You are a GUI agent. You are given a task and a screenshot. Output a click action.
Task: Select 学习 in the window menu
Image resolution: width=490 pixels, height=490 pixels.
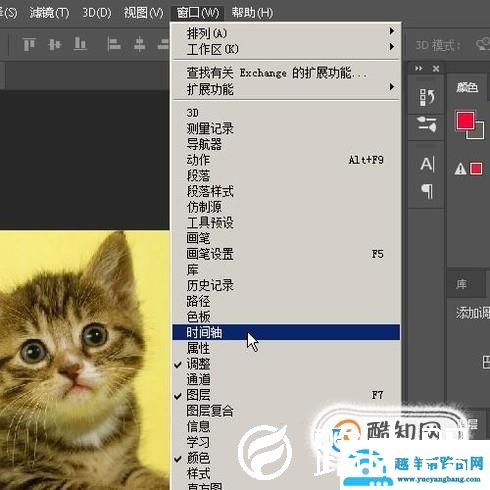pyautogui.click(x=286, y=442)
